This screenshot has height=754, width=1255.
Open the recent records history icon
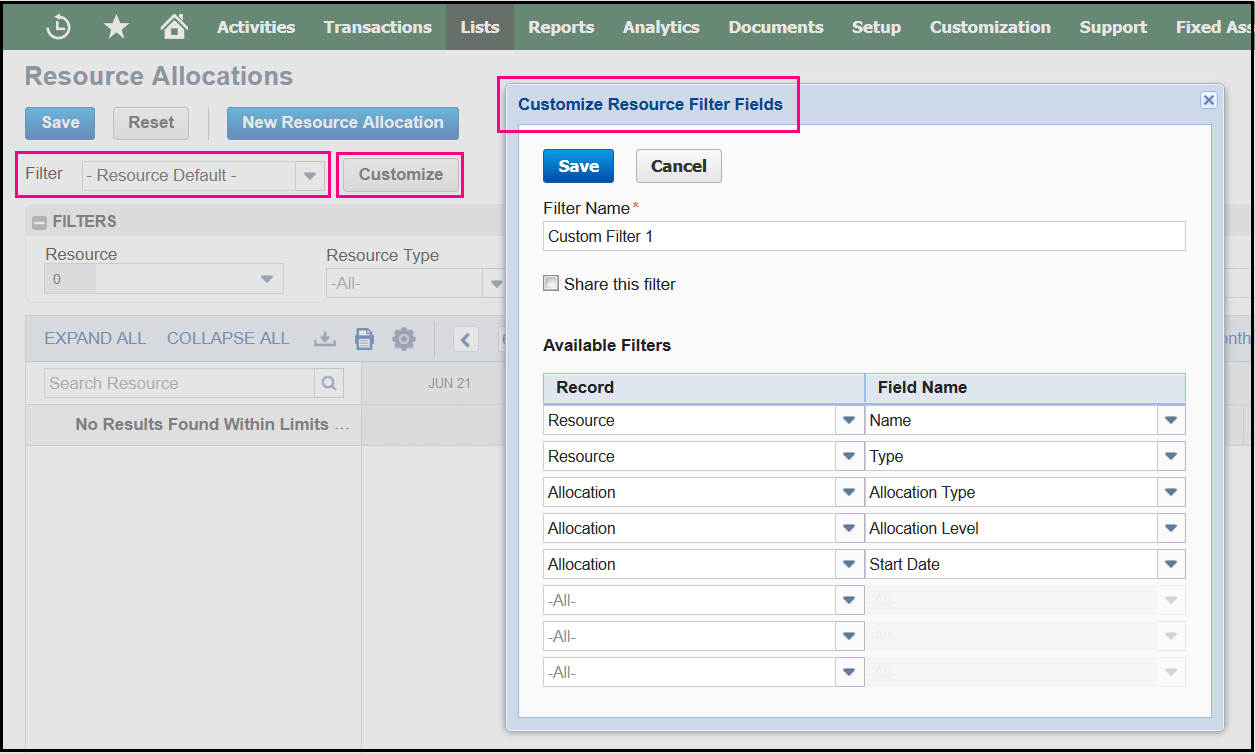point(57,26)
